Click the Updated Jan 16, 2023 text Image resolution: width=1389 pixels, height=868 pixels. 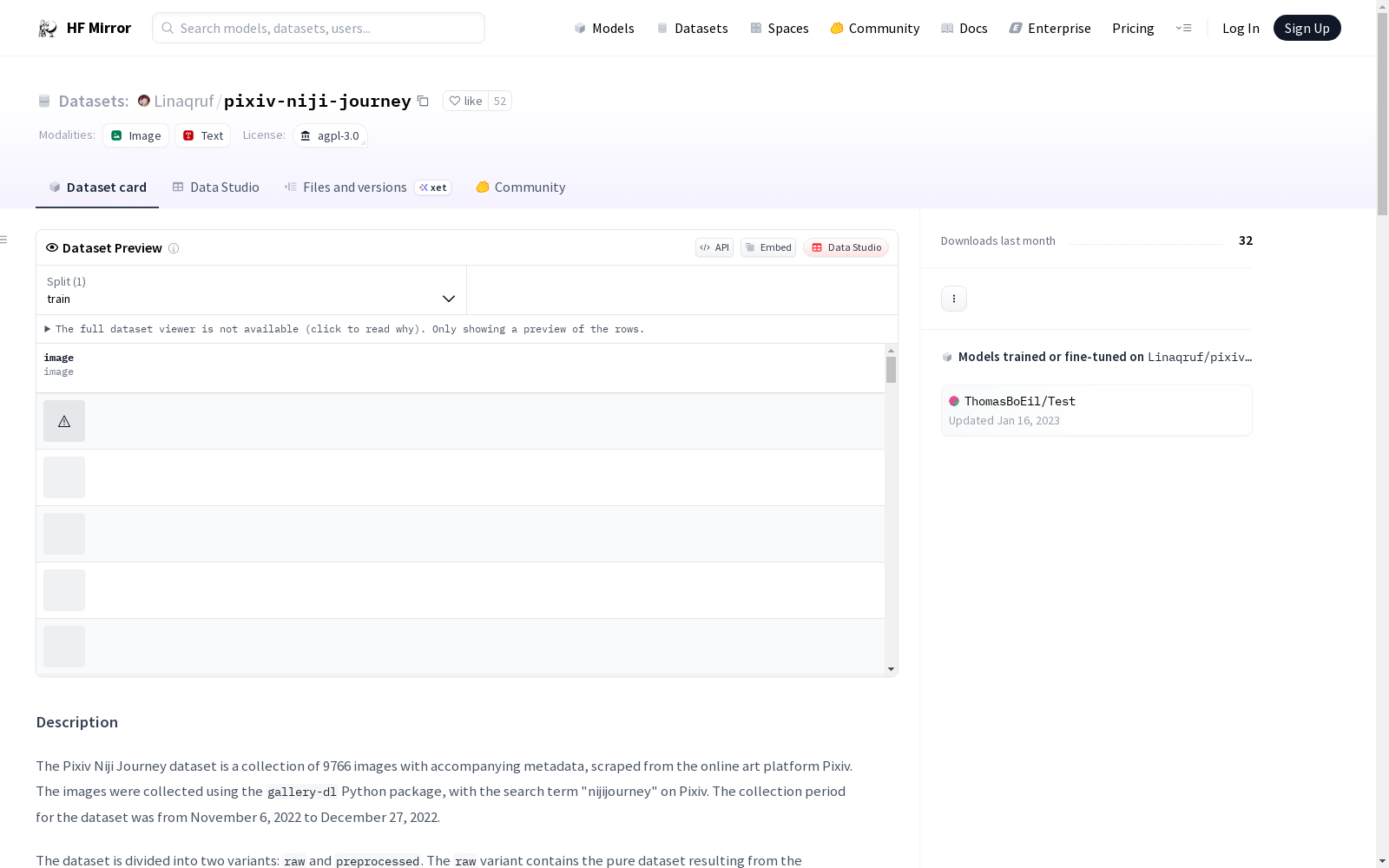point(1004,420)
